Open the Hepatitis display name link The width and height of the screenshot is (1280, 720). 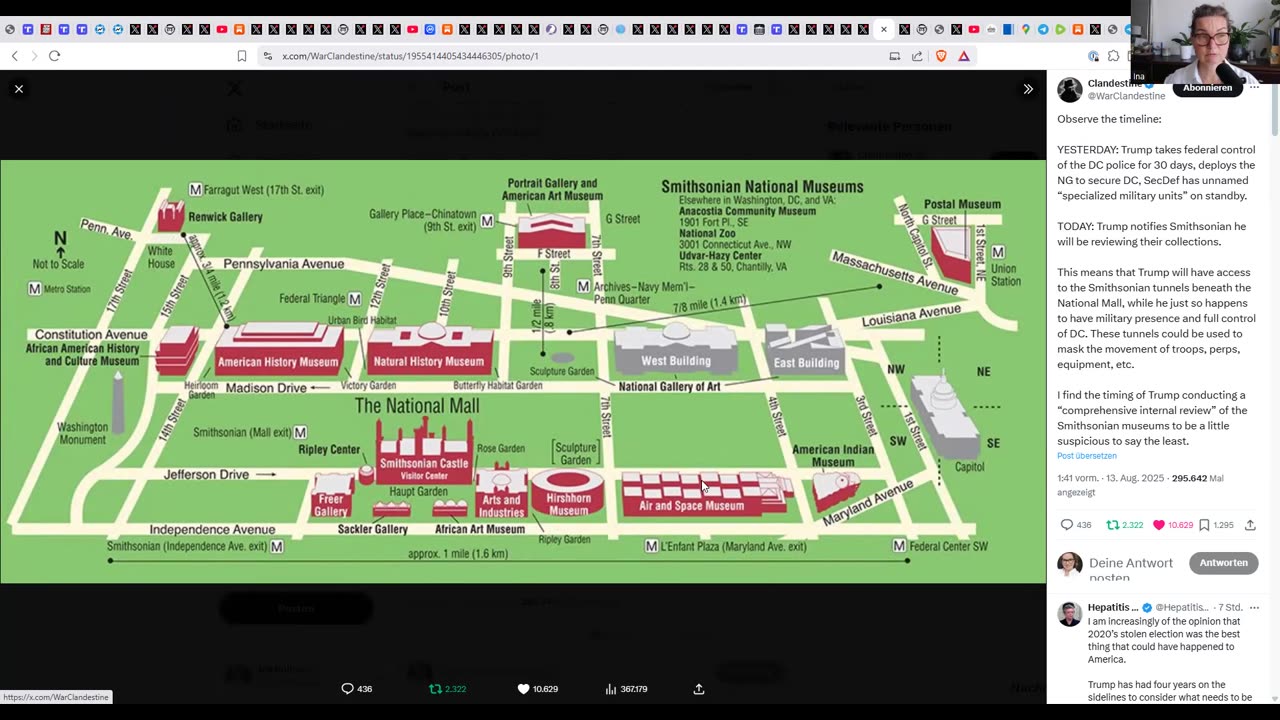click(x=1113, y=607)
